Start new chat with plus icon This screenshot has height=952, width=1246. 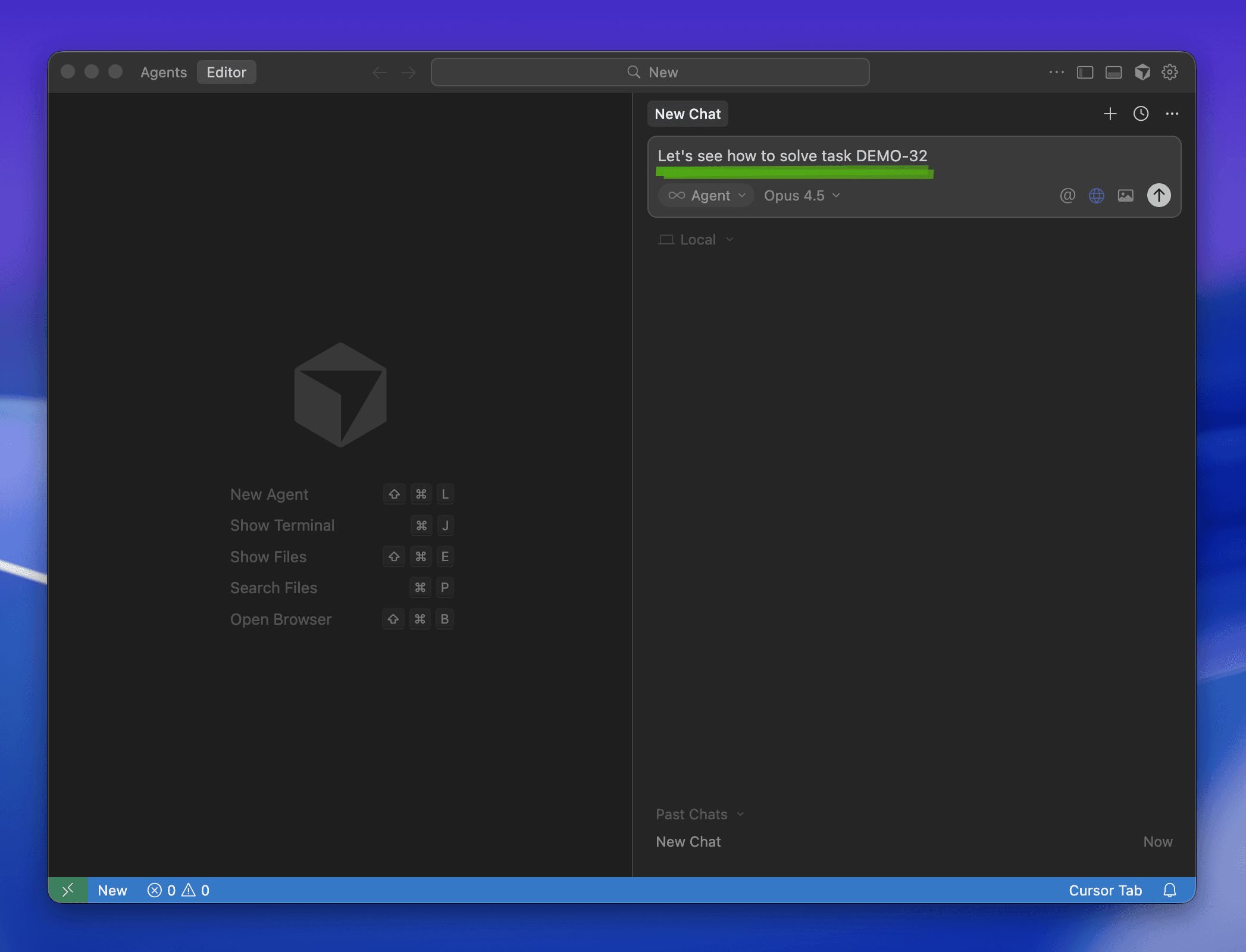coord(1110,114)
